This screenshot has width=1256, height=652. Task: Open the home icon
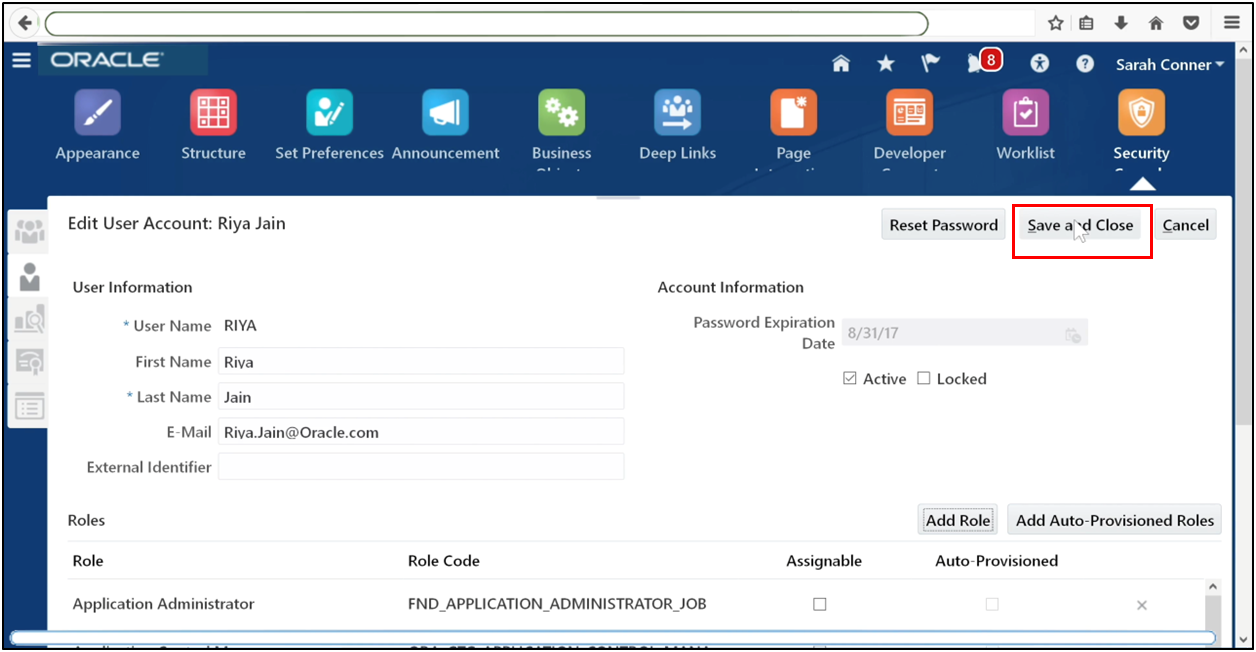pos(841,62)
